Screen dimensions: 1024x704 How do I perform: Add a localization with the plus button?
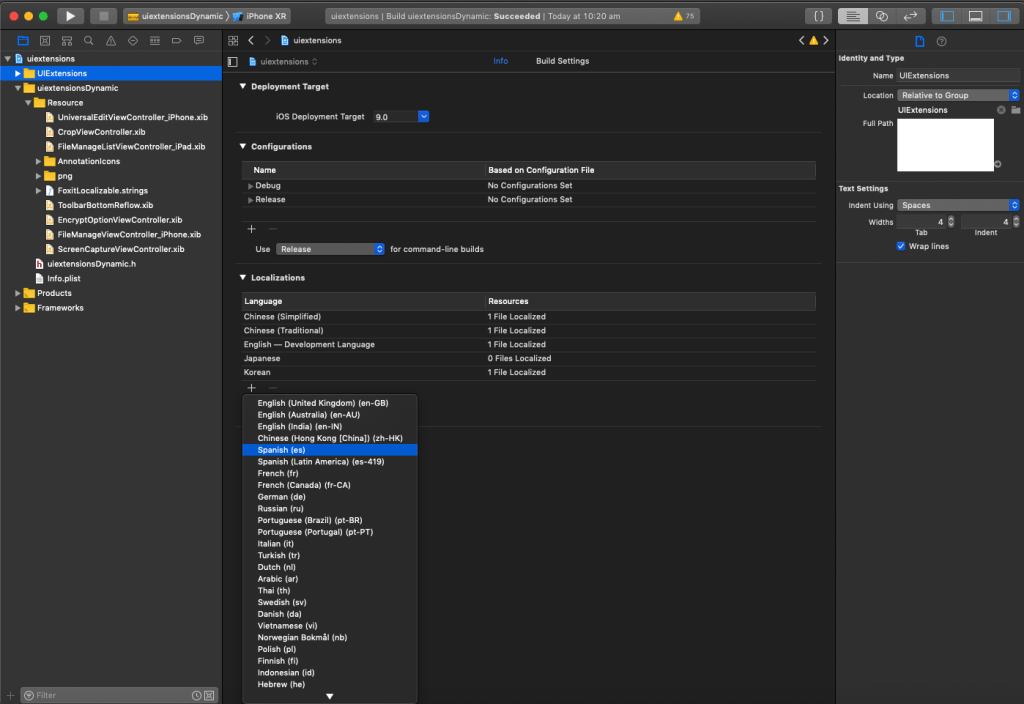(x=251, y=388)
